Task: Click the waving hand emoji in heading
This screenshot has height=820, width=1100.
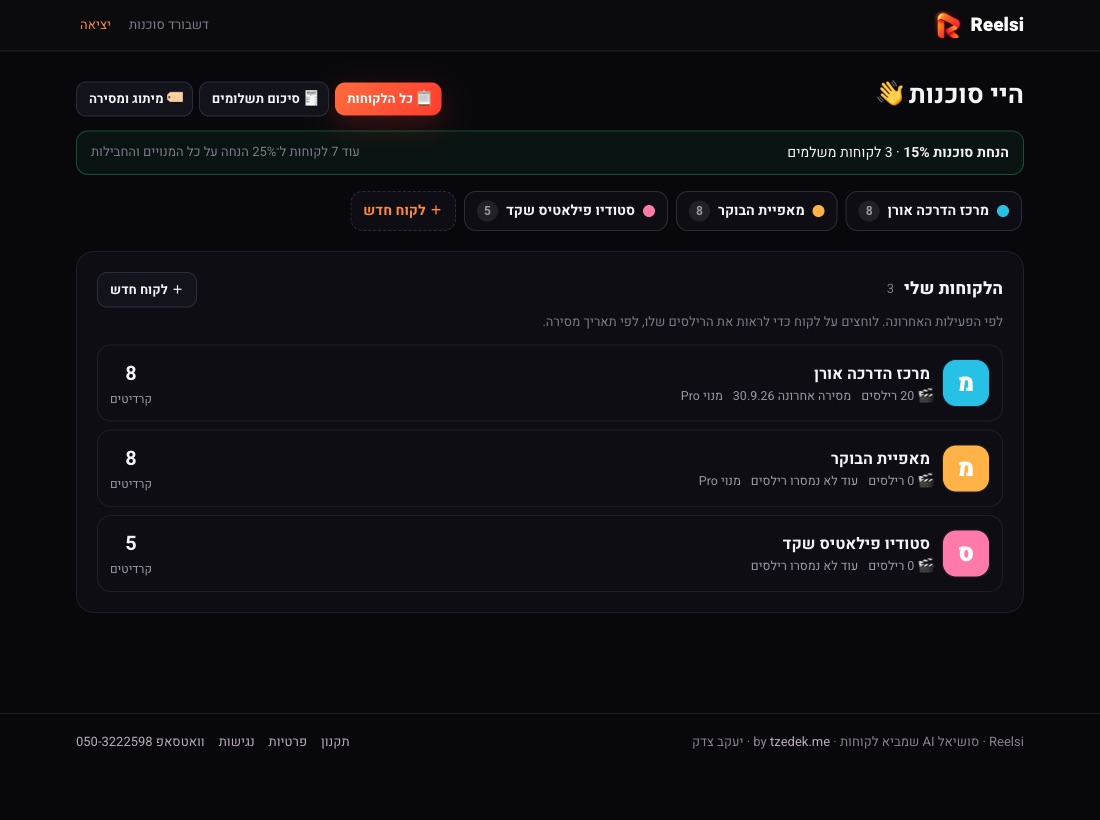Action: [890, 93]
